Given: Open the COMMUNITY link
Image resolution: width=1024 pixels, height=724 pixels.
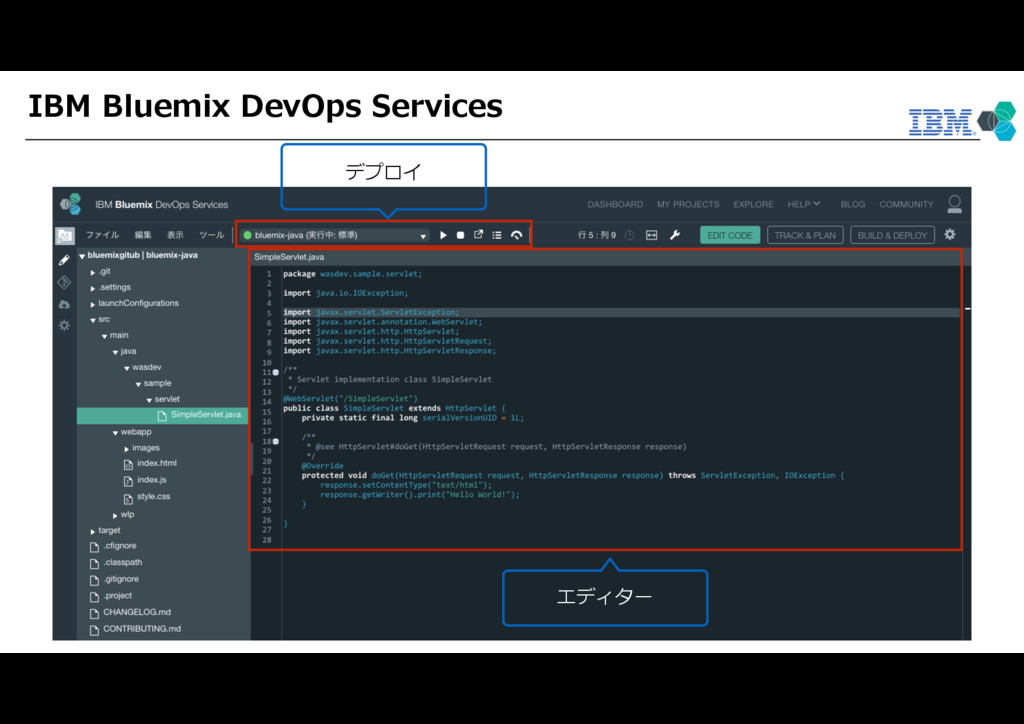Looking at the screenshot, I should 906,204.
